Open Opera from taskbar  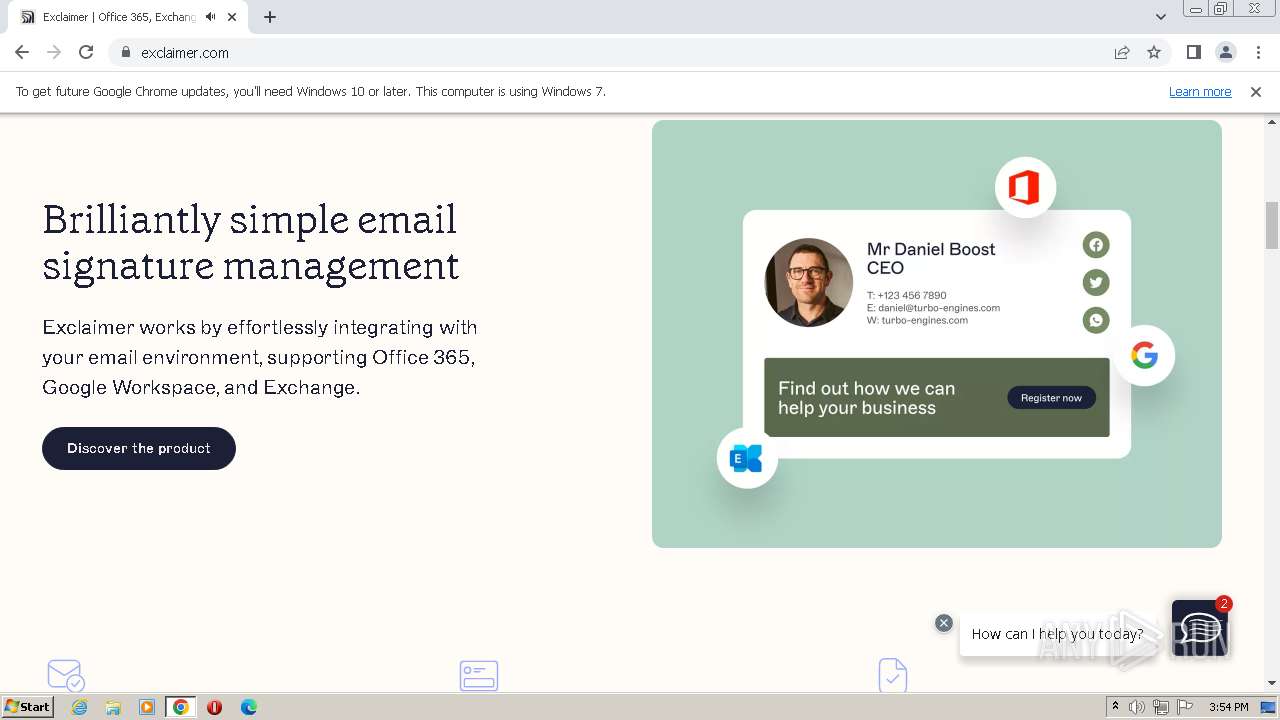(x=214, y=707)
